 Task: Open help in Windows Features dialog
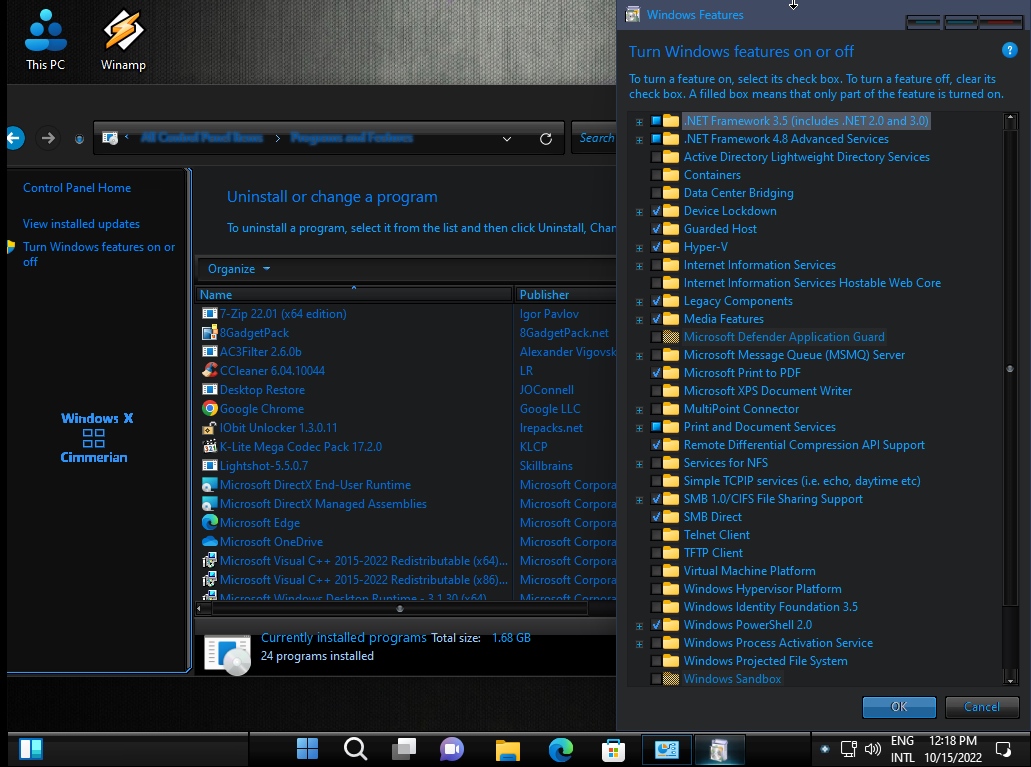1009,50
